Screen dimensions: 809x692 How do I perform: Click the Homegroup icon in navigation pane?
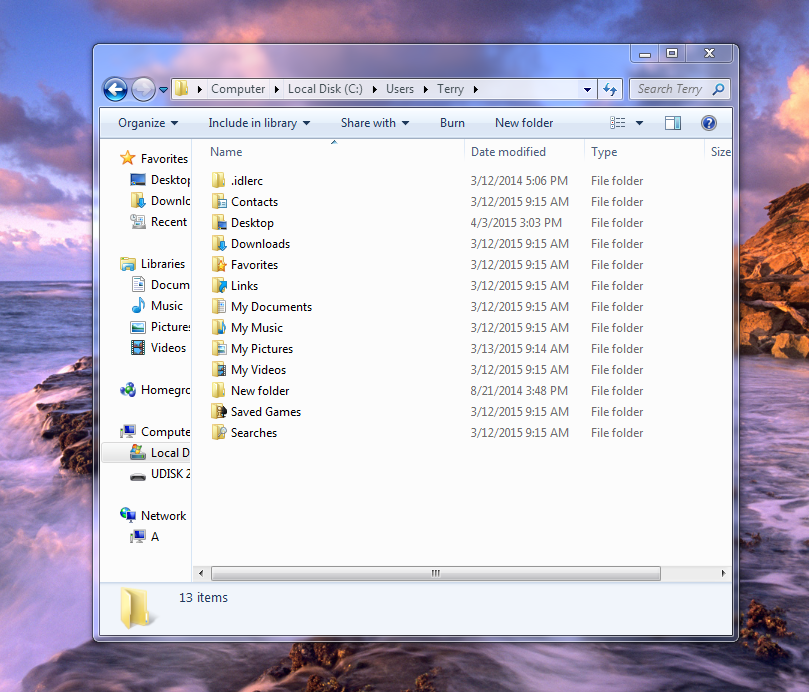128,390
